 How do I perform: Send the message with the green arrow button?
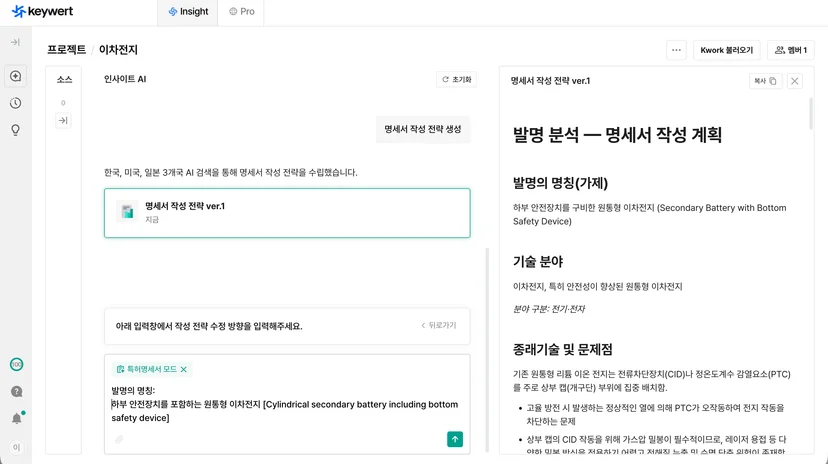coord(455,439)
